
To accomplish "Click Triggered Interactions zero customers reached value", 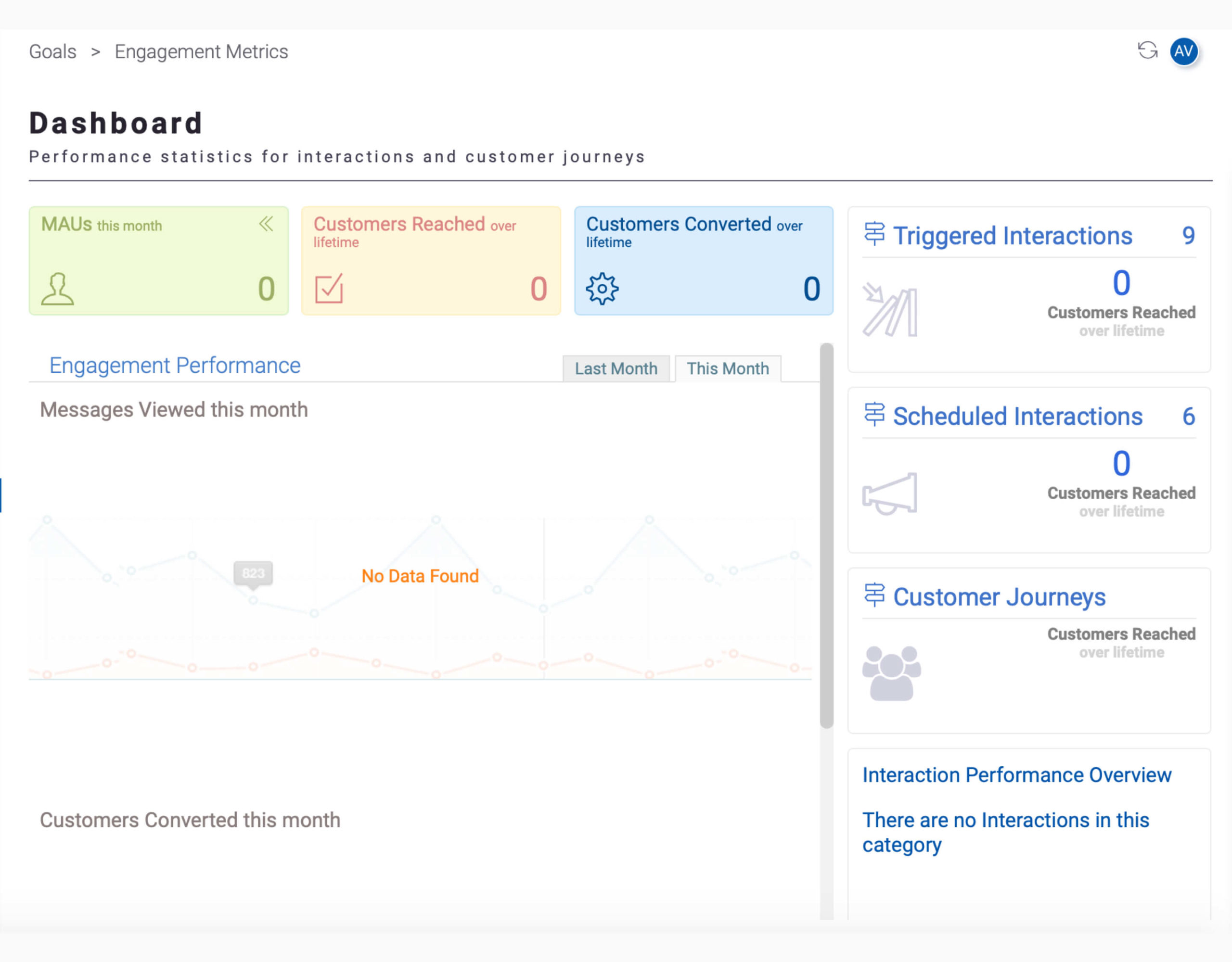I will coord(1121,282).
